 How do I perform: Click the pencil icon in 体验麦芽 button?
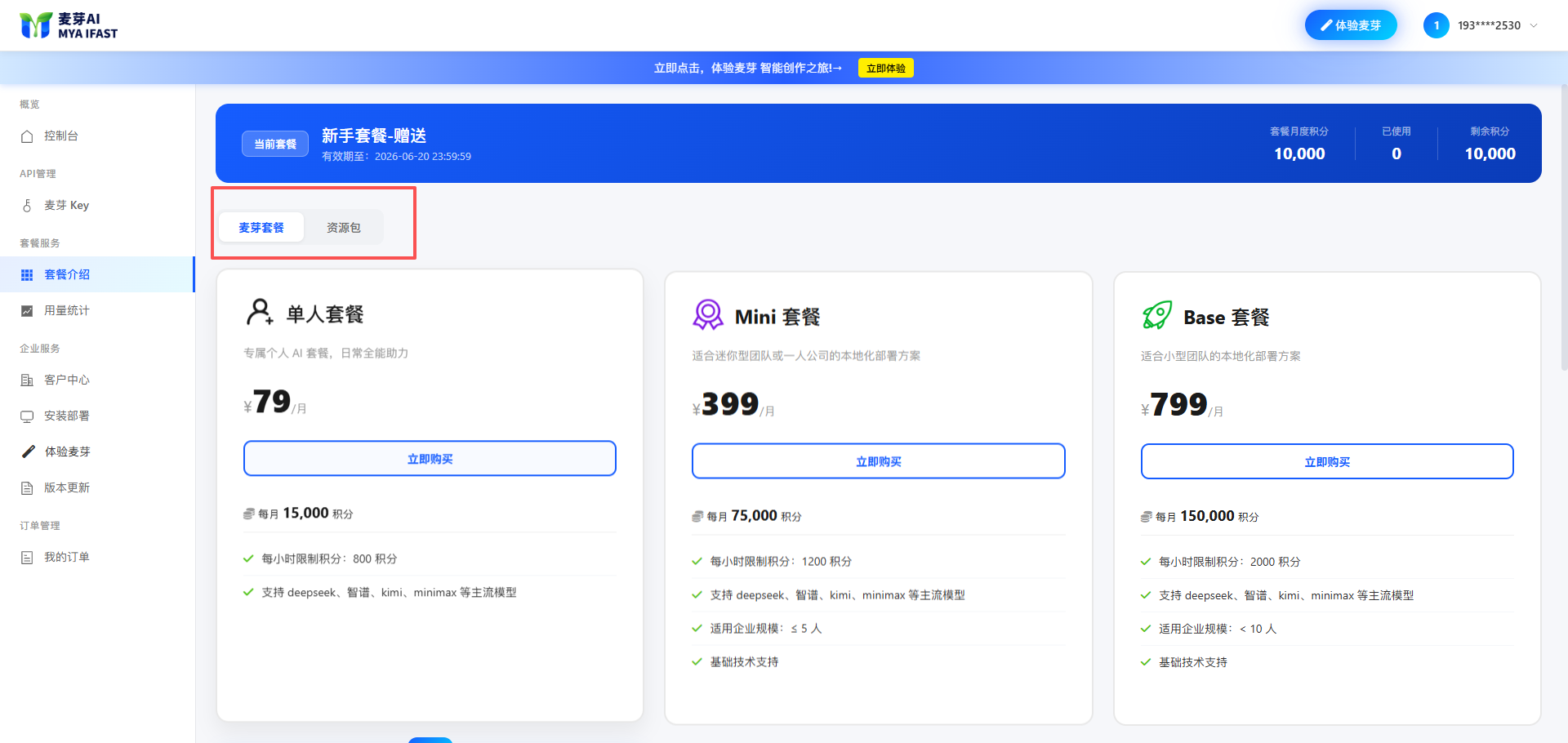(x=1326, y=25)
